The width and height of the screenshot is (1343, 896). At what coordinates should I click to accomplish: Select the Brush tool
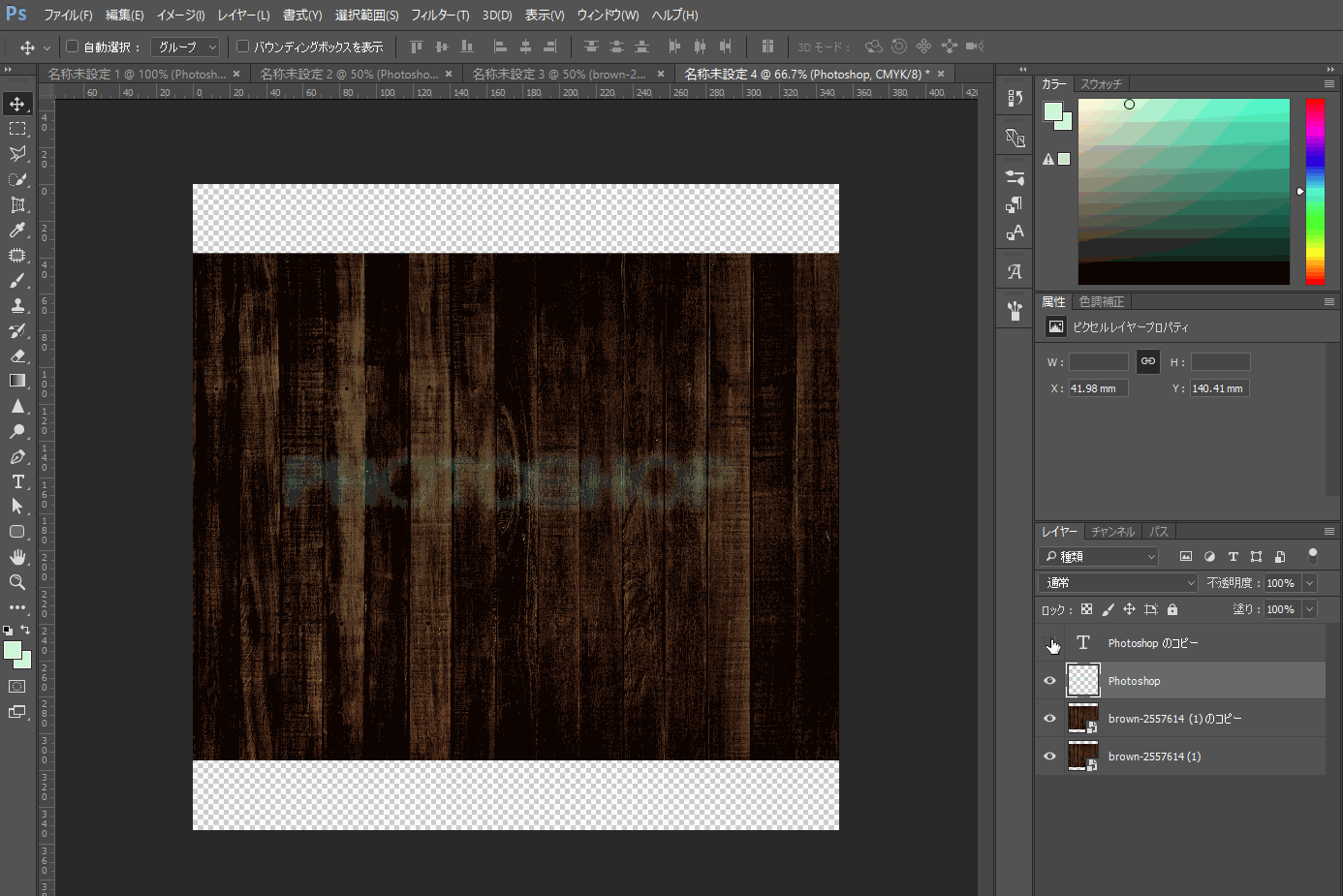click(x=17, y=281)
